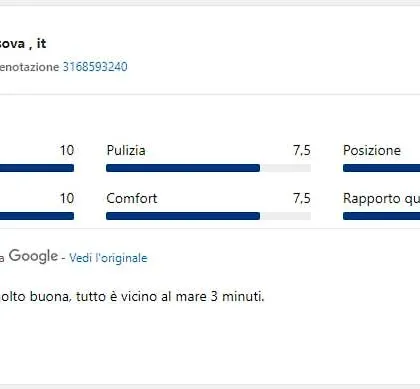
Task: Click the lower full rating bar left
Action: click(x=37, y=216)
